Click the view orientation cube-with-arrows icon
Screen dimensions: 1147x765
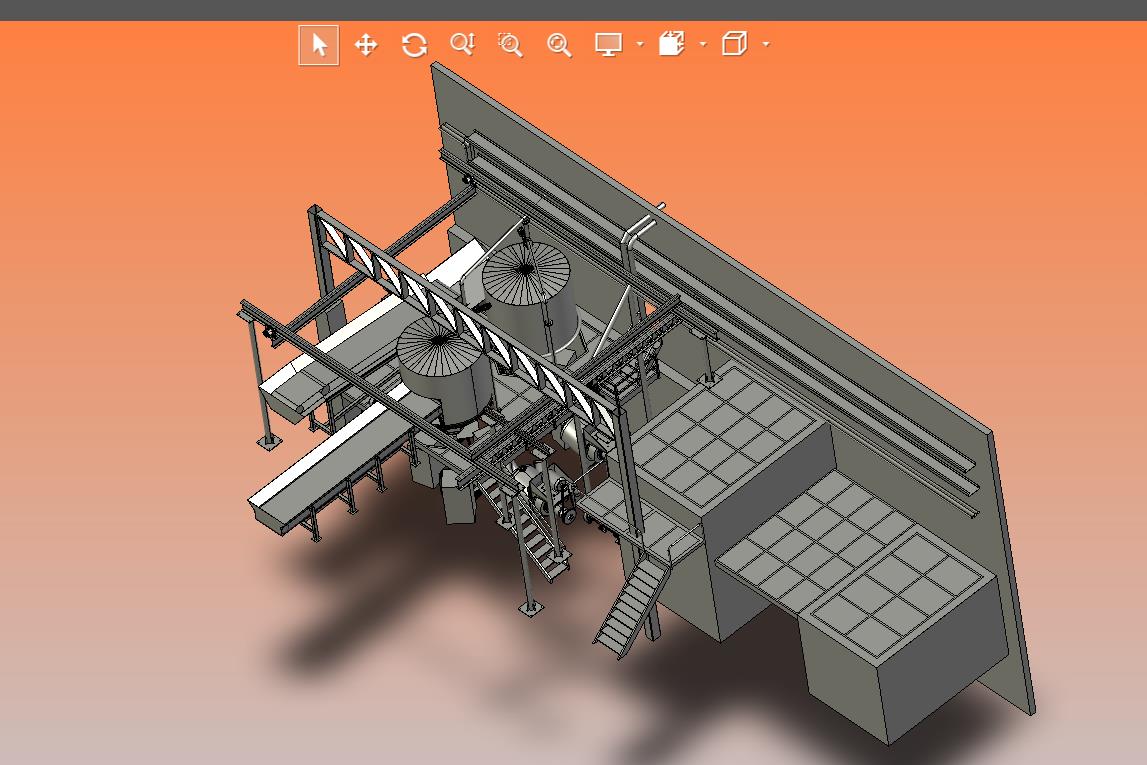click(672, 44)
